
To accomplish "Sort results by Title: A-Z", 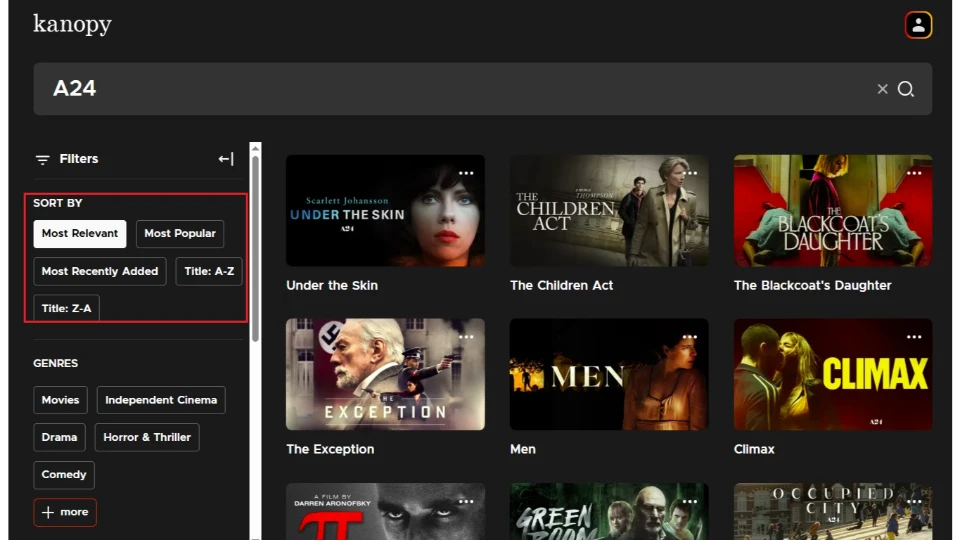I will click(209, 272).
